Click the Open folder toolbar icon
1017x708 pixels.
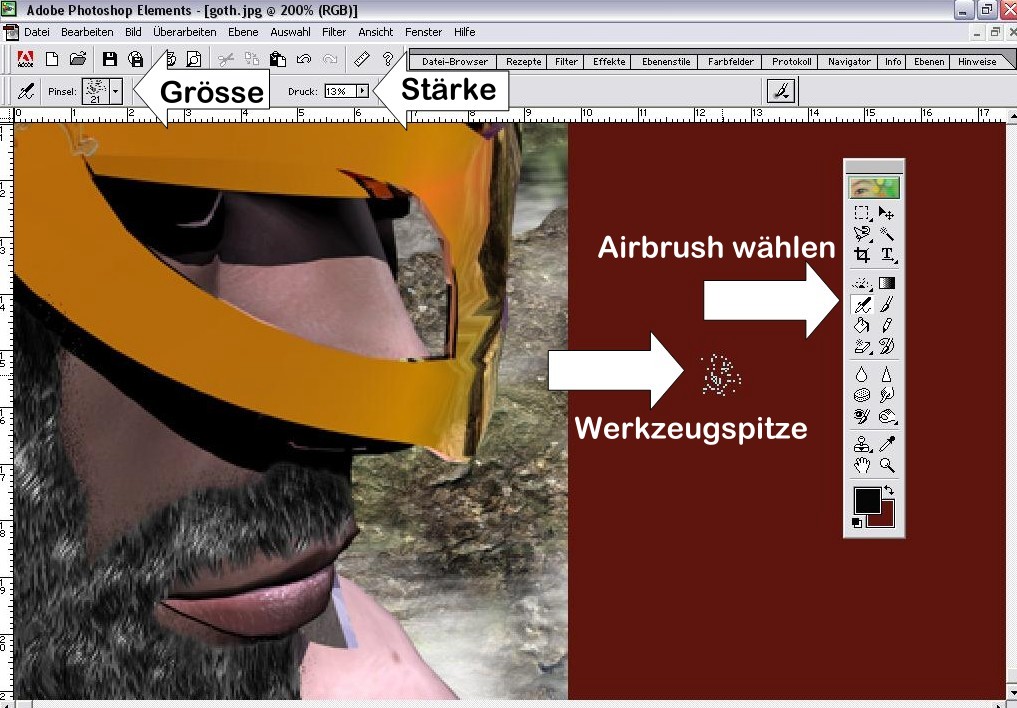tap(78, 59)
